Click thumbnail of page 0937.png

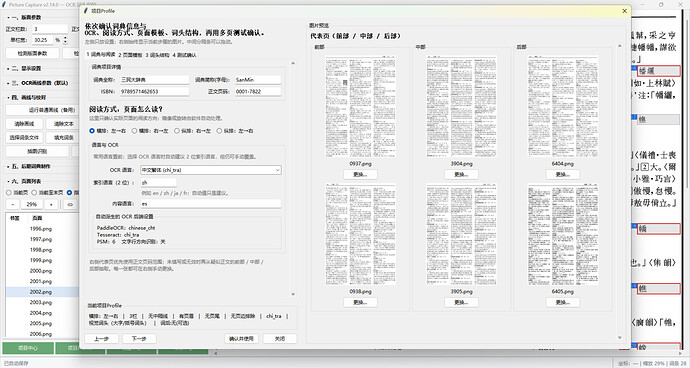(x=360, y=107)
